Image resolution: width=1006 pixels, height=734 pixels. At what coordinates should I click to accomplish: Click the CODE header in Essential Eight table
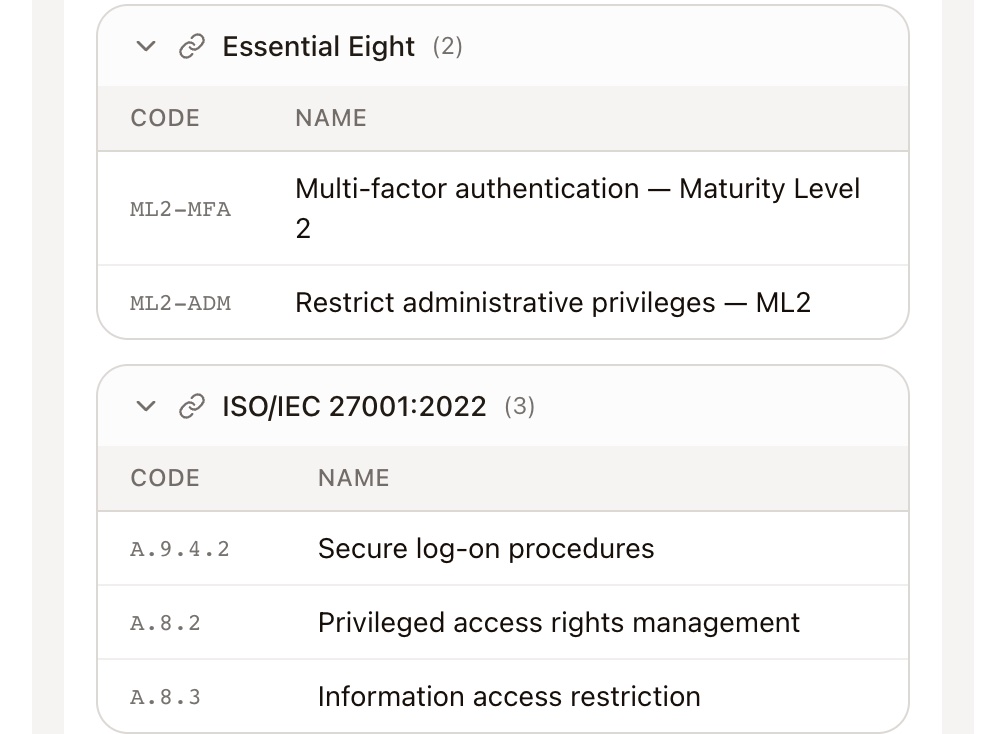[165, 118]
